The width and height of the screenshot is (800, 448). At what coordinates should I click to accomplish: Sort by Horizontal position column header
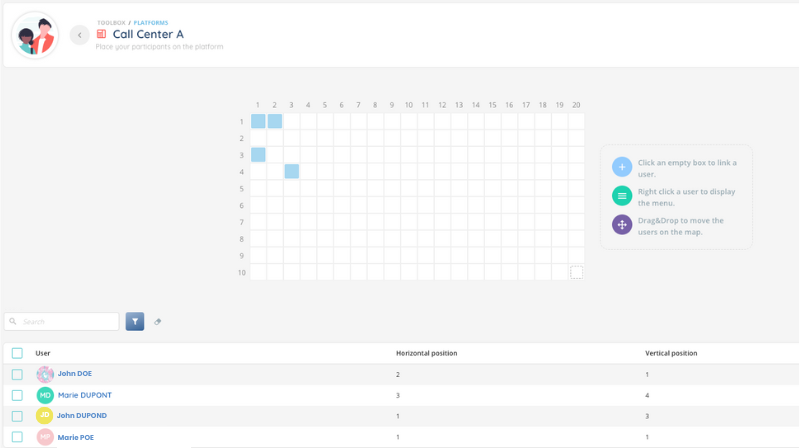[427, 353]
